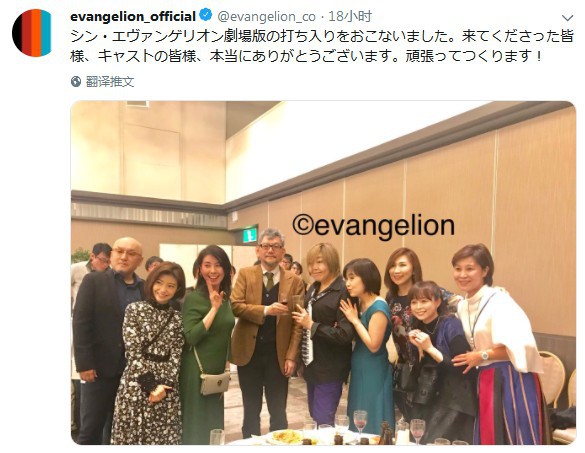Open the evangelion_official profile avatar
The image size is (585, 453).
32,33
